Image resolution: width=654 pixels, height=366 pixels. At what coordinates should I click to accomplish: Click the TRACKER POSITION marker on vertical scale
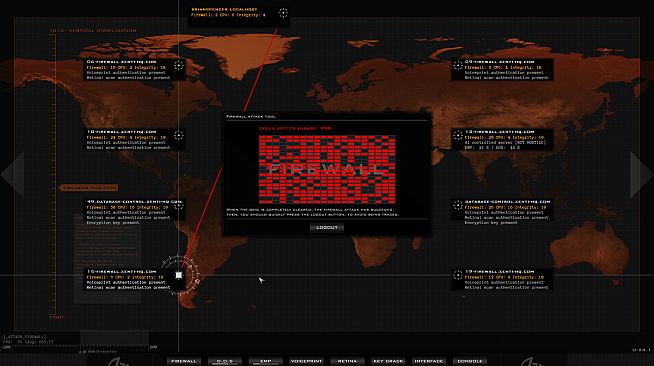pyautogui.click(x=88, y=188)
